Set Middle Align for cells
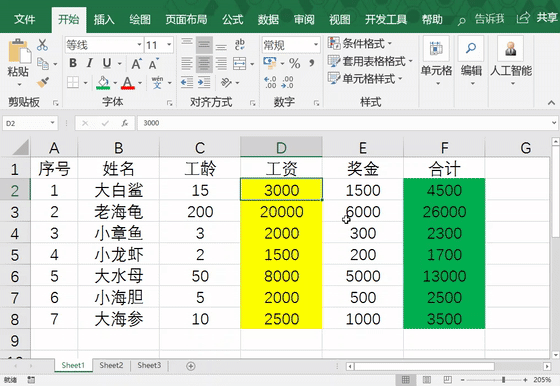This screenshot has width=560, height=386. 204,45
